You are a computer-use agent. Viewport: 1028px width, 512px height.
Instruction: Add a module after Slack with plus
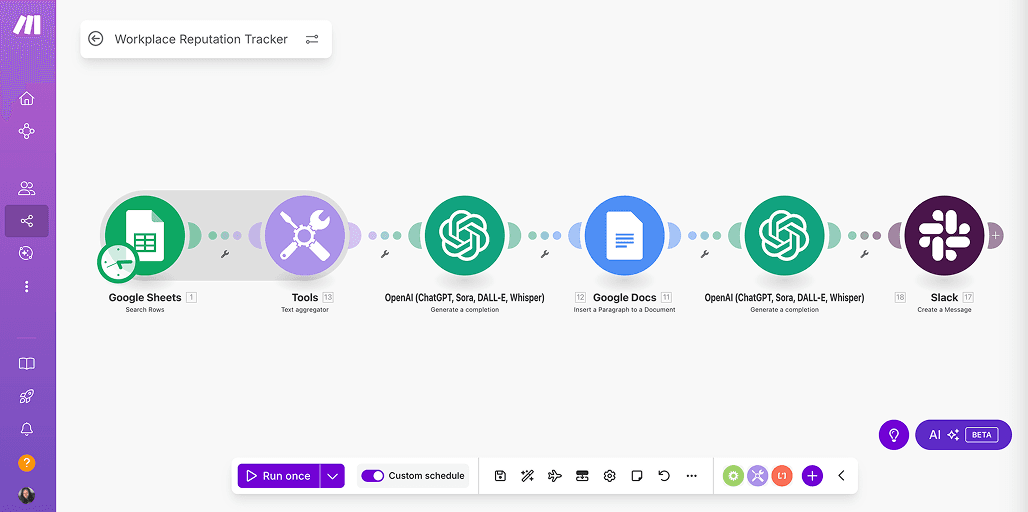tap(995, 235)
